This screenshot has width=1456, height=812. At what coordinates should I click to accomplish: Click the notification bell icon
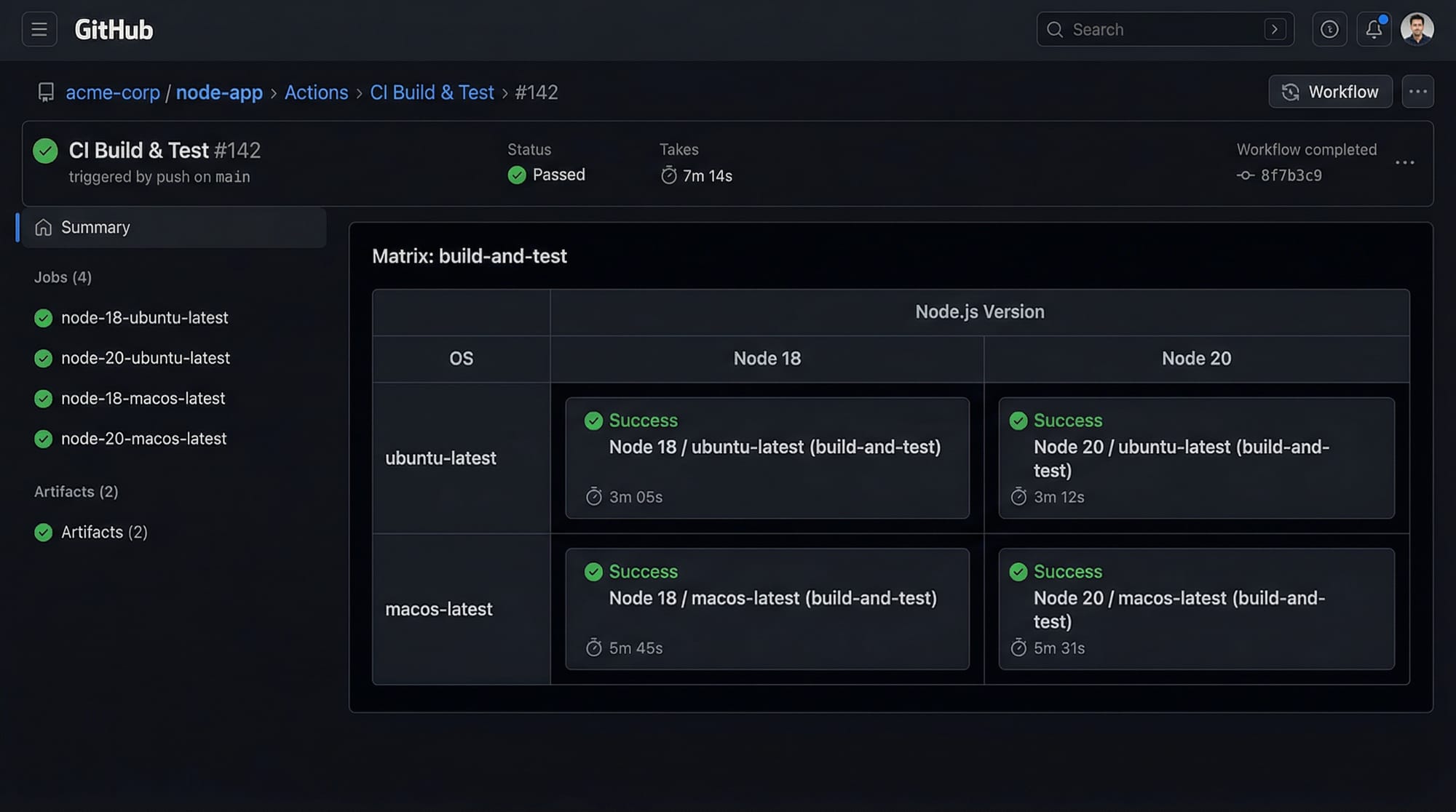point(1374,29)
